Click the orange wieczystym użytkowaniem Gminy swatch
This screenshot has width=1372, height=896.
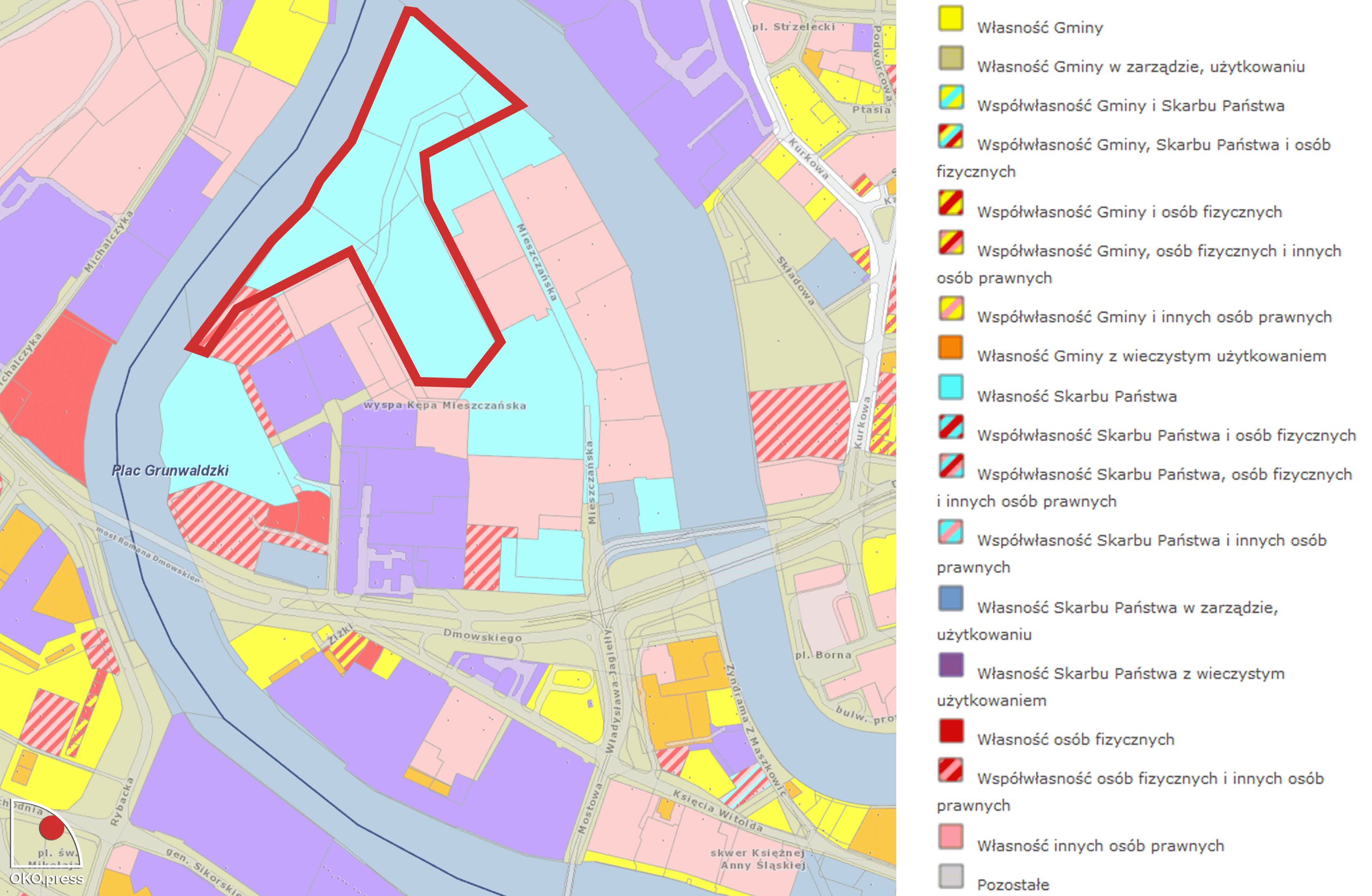[950, 348]
